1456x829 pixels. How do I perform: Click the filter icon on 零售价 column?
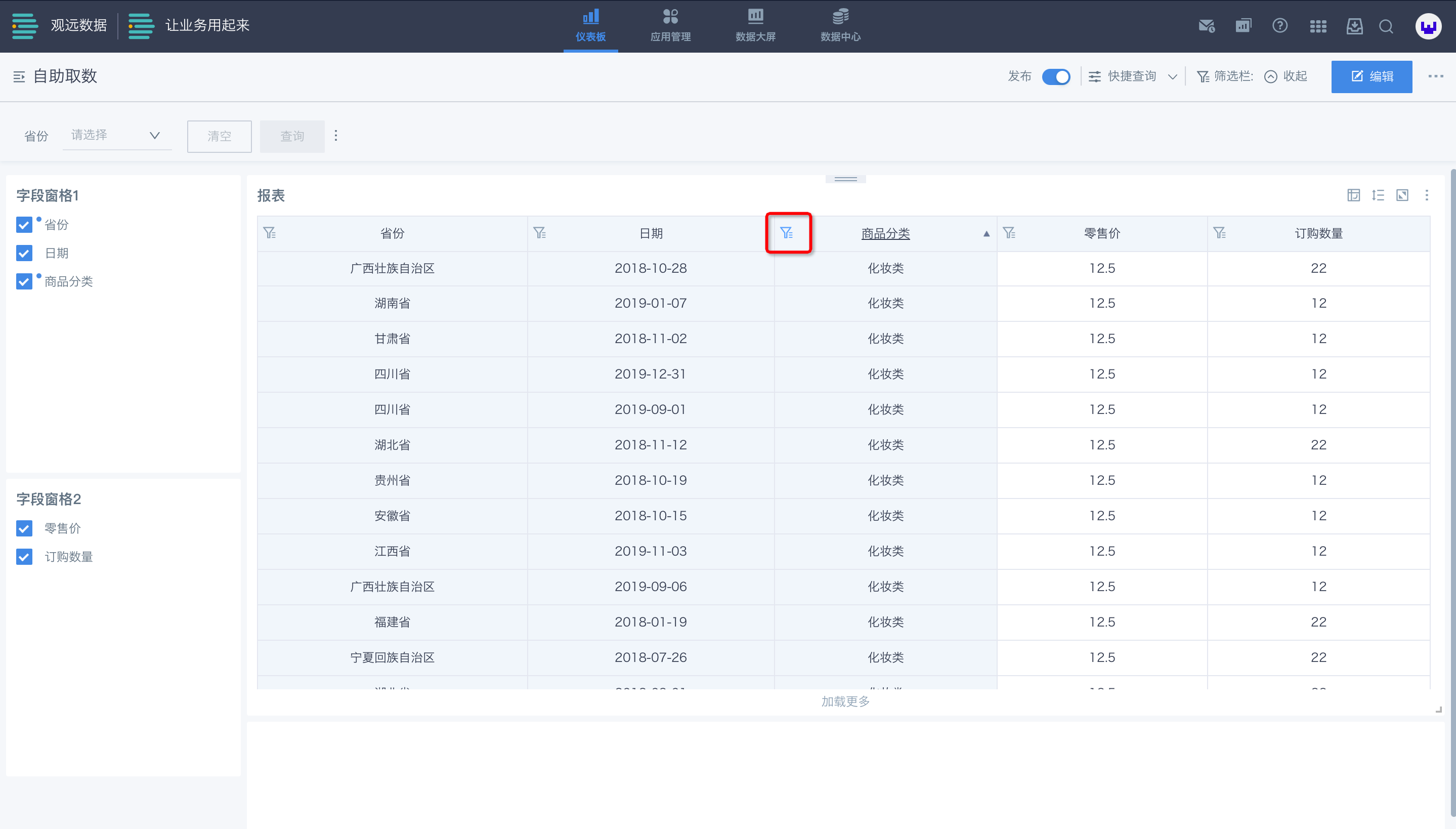click(x=1009, y=233)
